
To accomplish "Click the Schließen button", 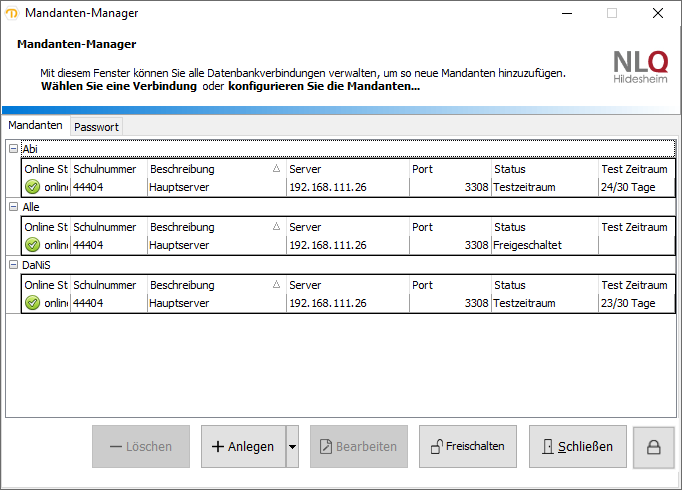I will point(577,447).
